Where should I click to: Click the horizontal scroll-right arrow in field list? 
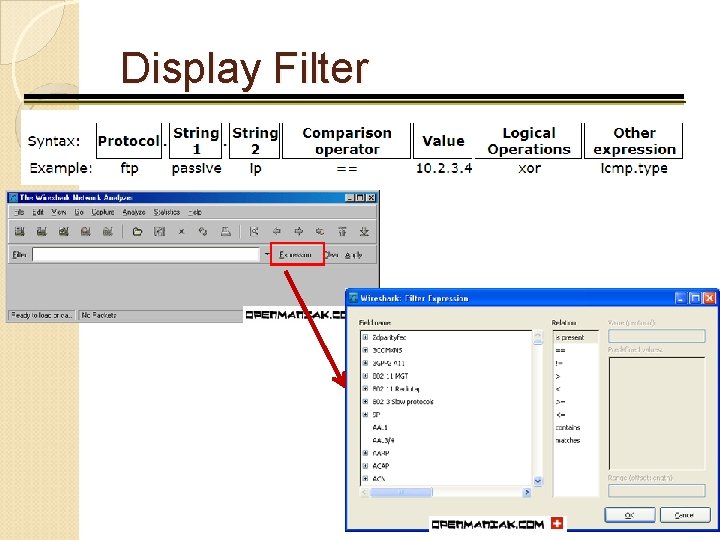[527, 492]
